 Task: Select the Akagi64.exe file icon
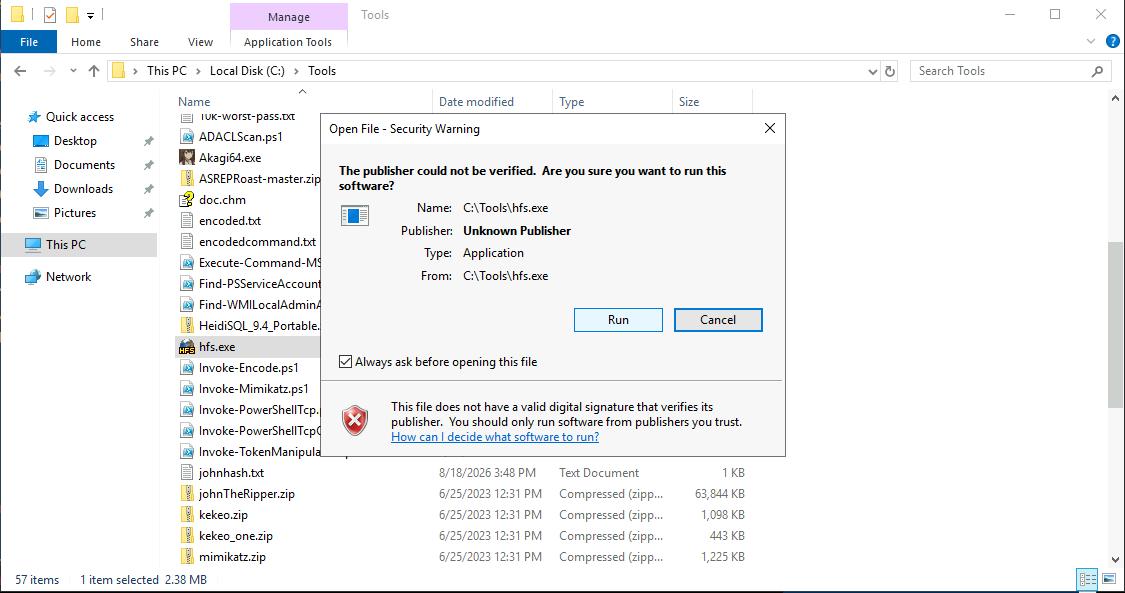coord(187,158)
